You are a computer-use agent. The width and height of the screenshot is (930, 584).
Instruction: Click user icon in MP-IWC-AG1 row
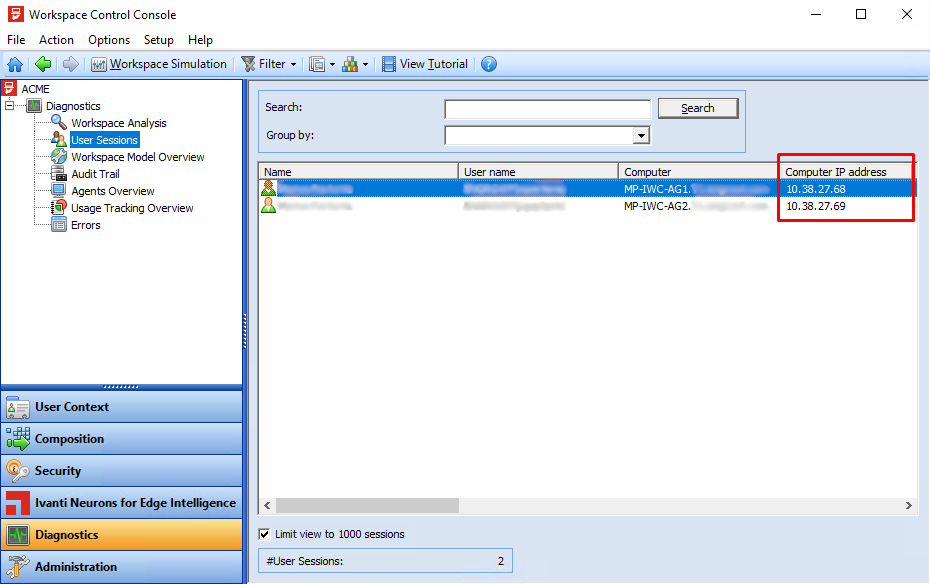tap(269, 189)
